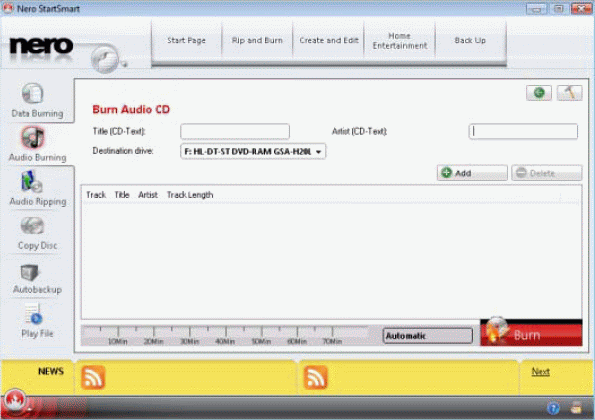Click the Artist (CD-Text) input field
This screenshot has height=420, width=595.
[523, 131]
